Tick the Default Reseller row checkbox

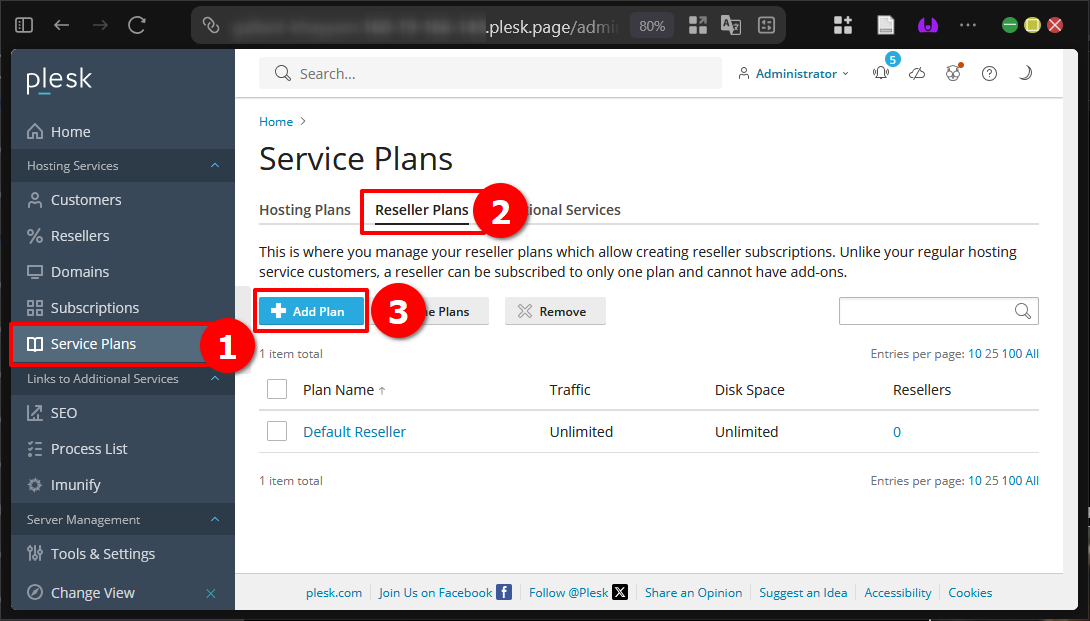[x=277, y=431]
